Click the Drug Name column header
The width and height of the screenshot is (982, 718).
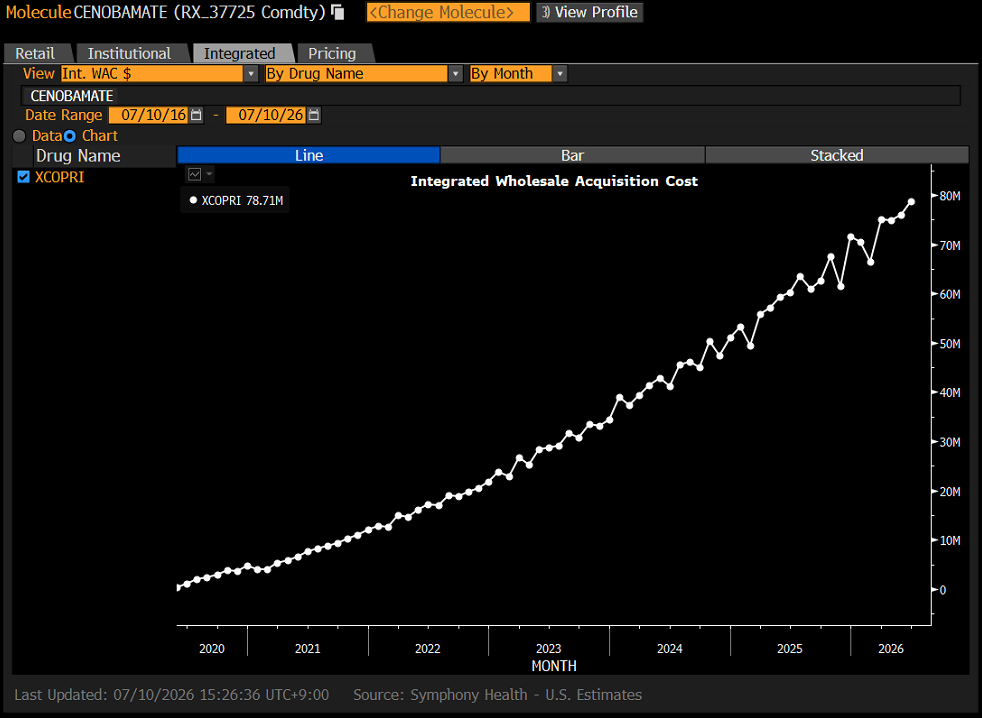78,156
